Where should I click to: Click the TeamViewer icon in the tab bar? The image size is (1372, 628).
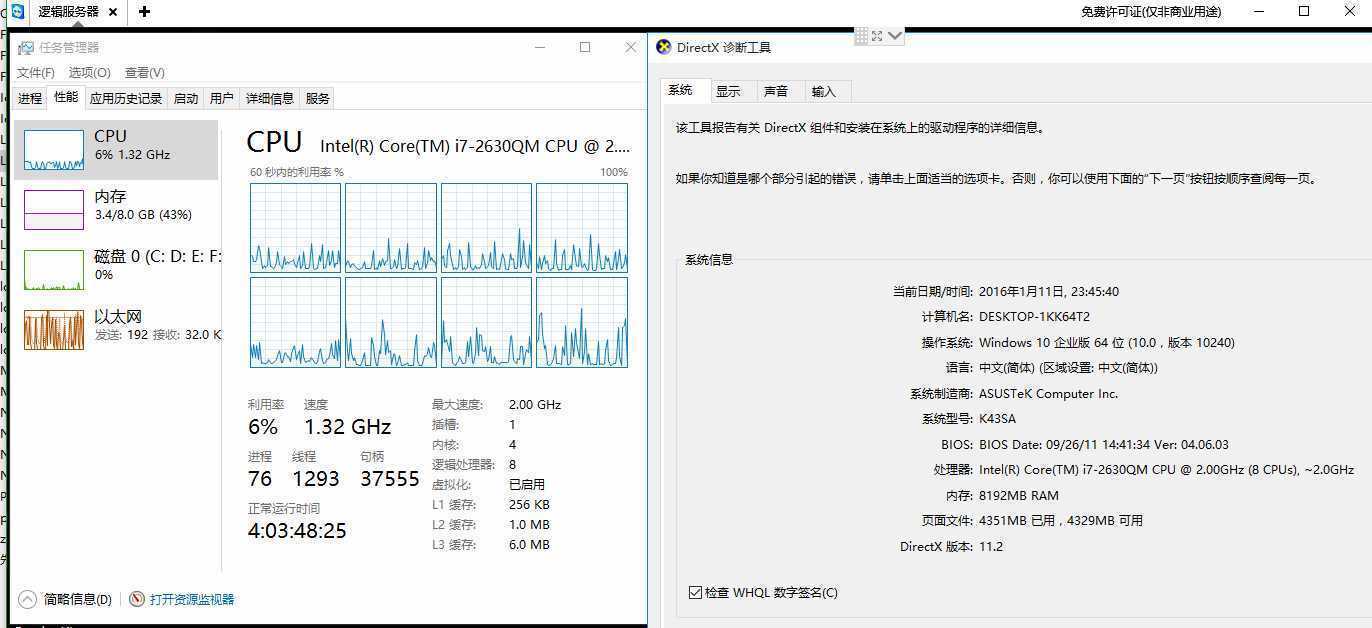[17, 11]
